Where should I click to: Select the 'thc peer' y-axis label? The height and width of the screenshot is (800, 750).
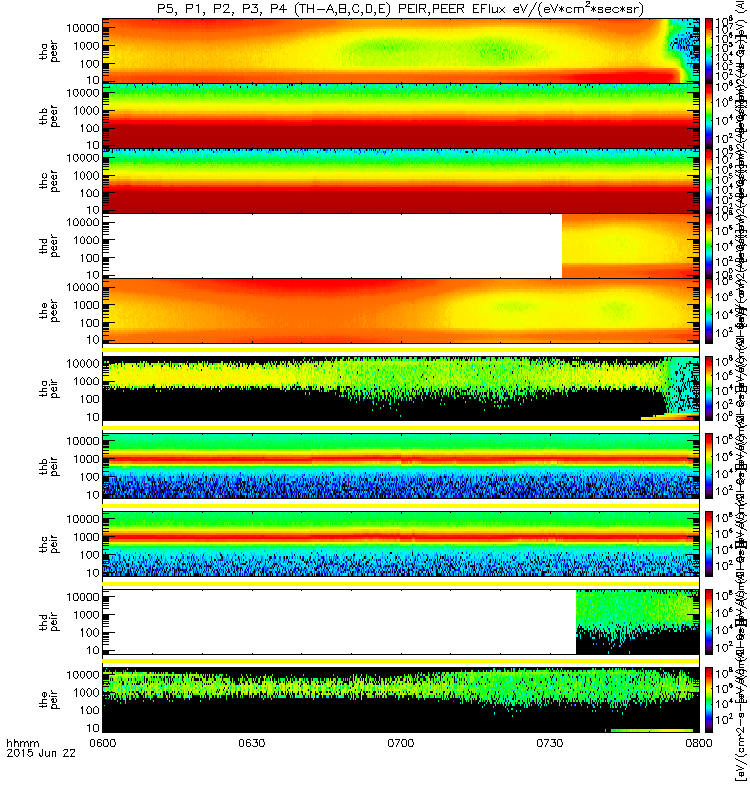49,181
